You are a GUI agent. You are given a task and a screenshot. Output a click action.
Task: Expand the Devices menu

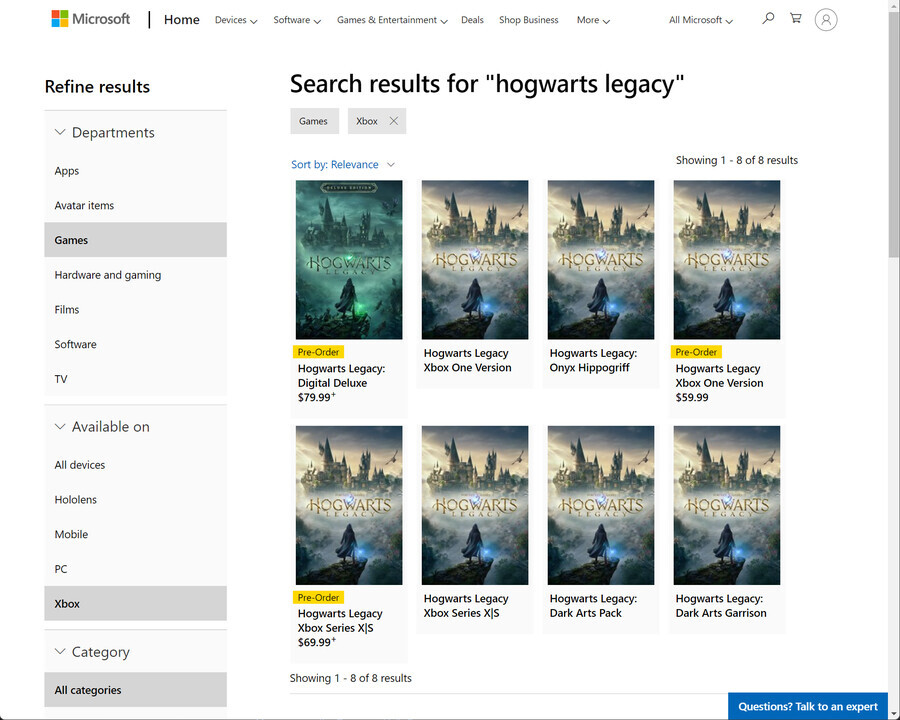236,20
